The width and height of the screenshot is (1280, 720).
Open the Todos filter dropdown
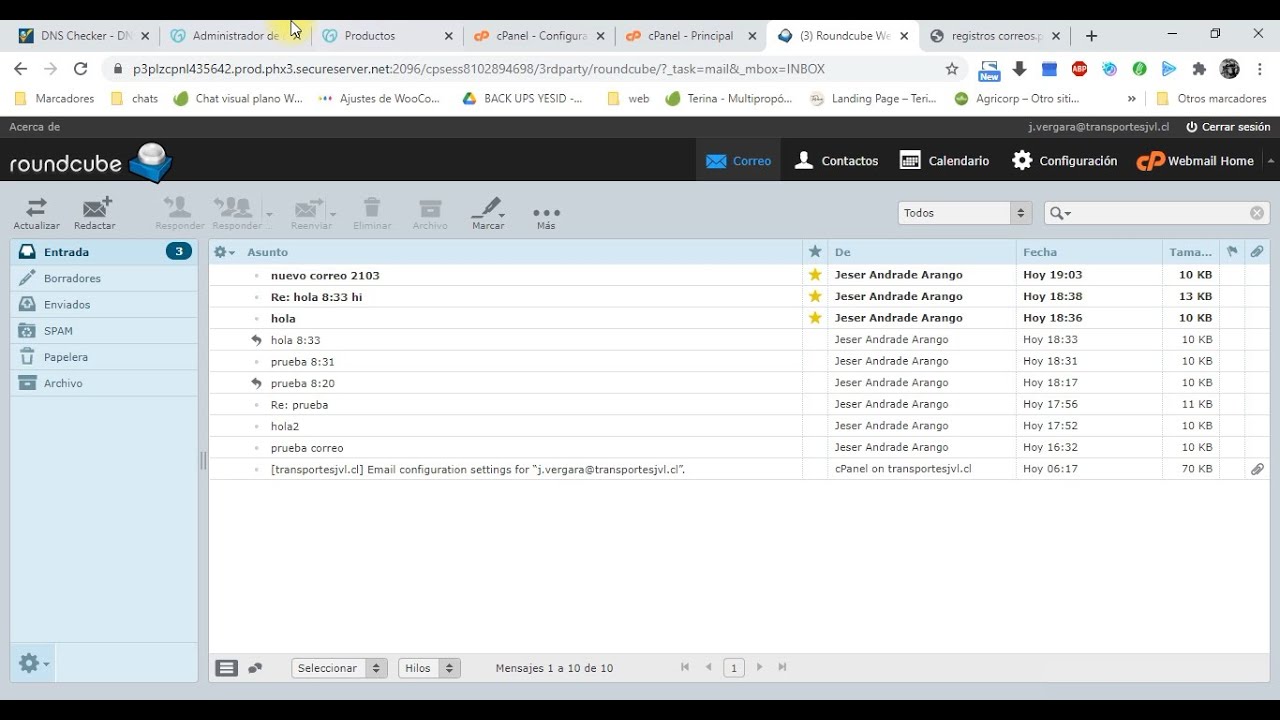coord(964,213)
